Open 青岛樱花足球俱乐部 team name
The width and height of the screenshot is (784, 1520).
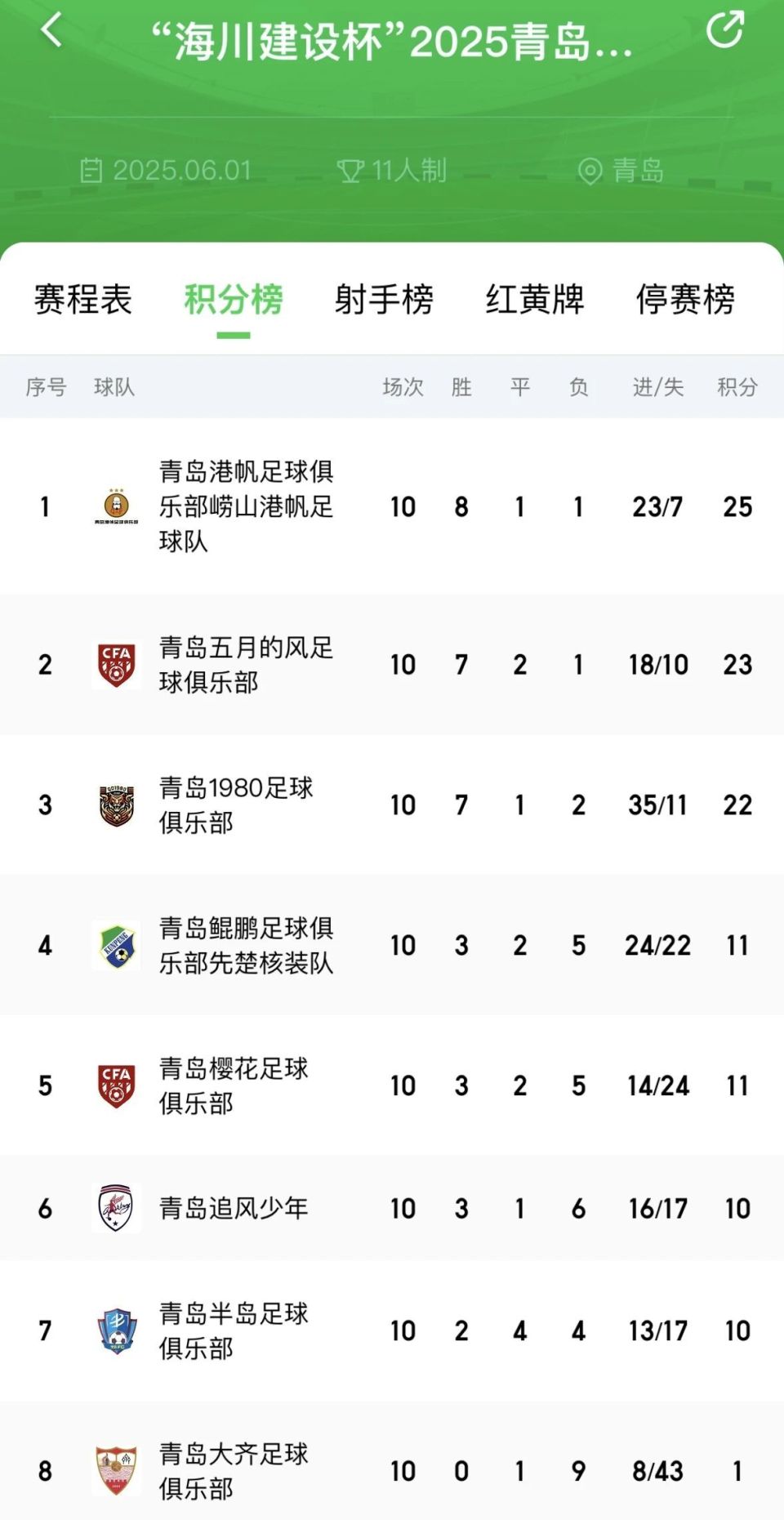point(234,1085)
